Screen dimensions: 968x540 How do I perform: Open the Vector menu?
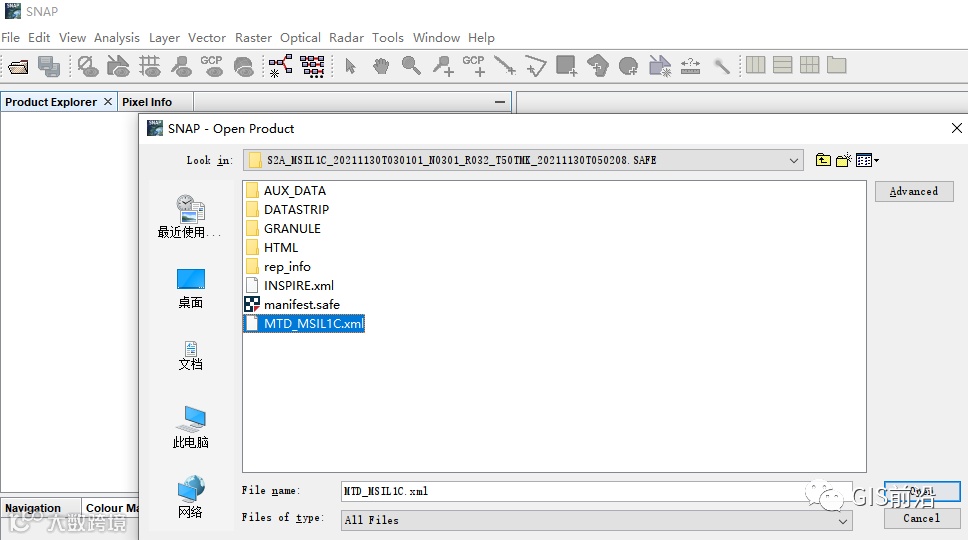pyautogui.click(x=207, y=38)
